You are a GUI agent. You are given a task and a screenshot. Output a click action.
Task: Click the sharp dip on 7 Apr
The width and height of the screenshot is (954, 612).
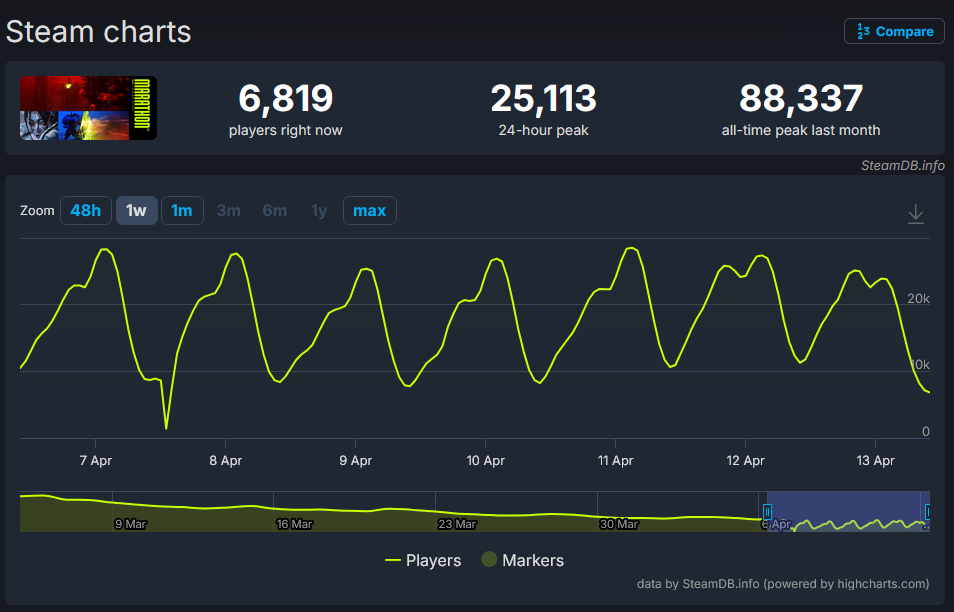coord(166,428)
